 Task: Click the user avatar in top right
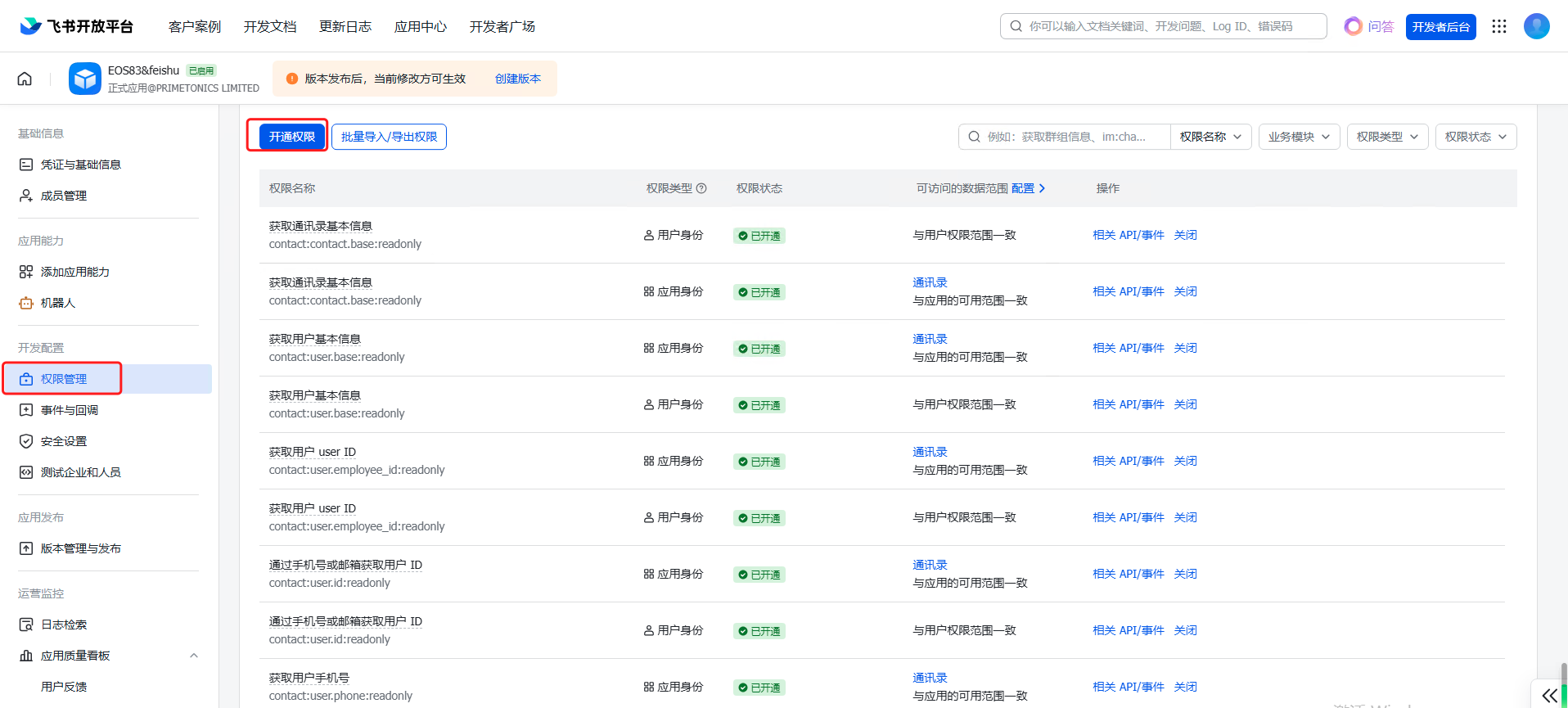point(1536,26)
